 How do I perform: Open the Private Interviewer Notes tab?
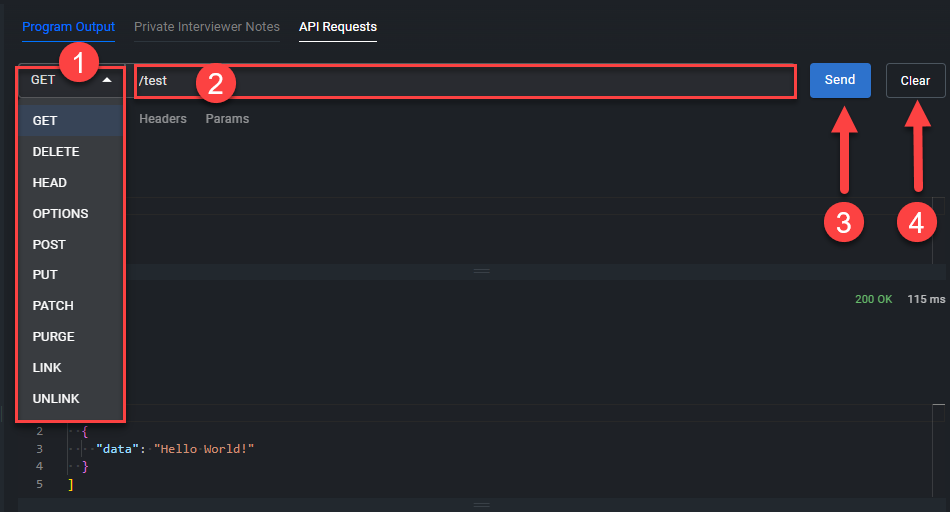(x=207, y=27)
